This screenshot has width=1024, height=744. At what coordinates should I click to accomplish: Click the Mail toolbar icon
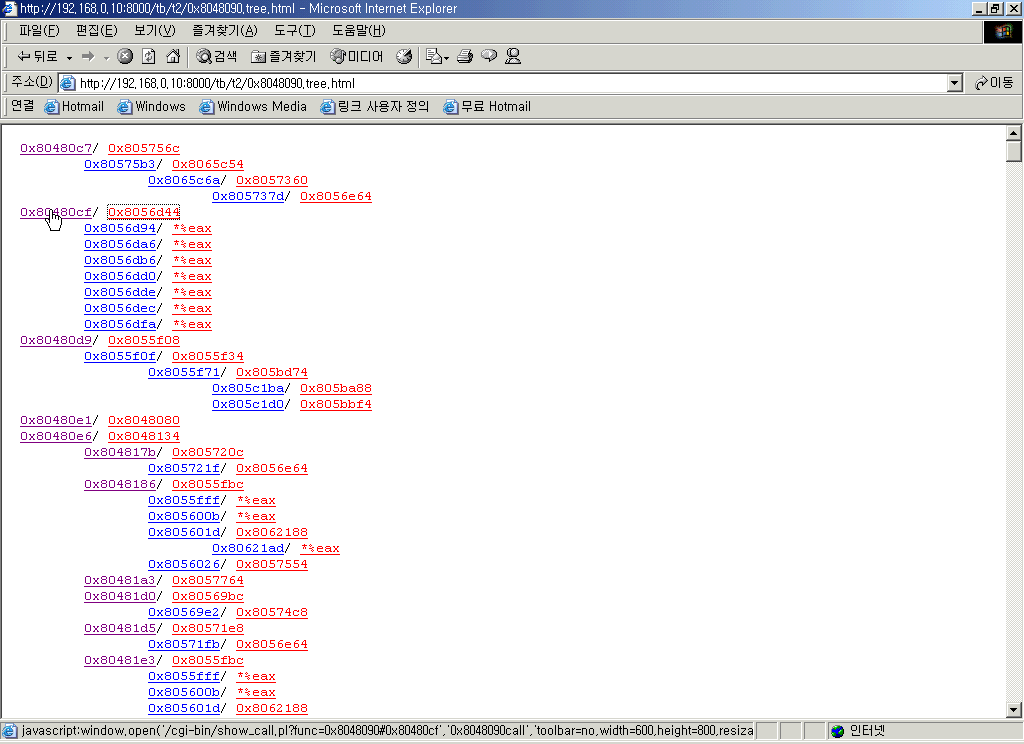pos(437,57)
